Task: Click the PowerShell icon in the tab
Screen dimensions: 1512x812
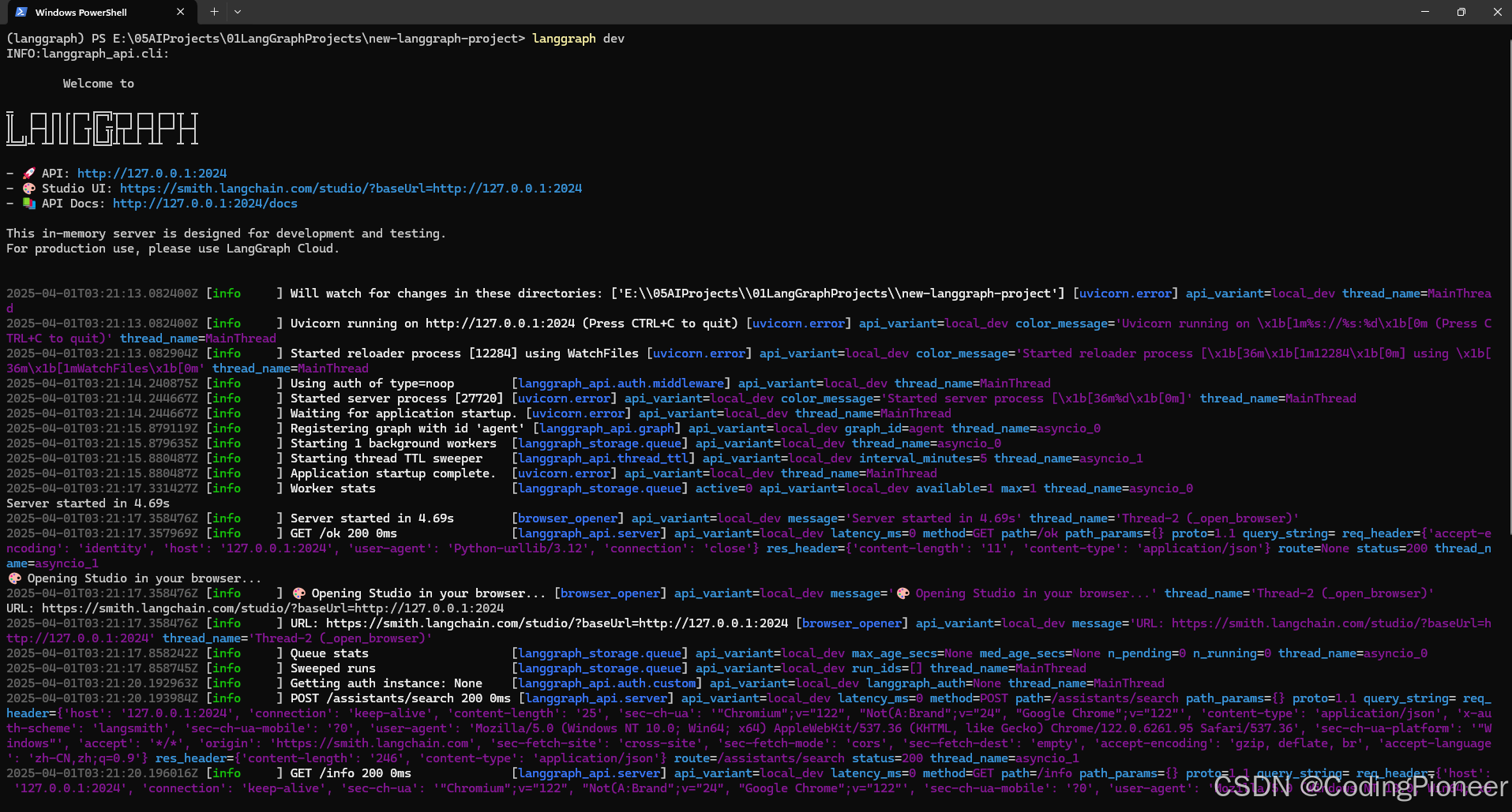Action: [21, 12]
